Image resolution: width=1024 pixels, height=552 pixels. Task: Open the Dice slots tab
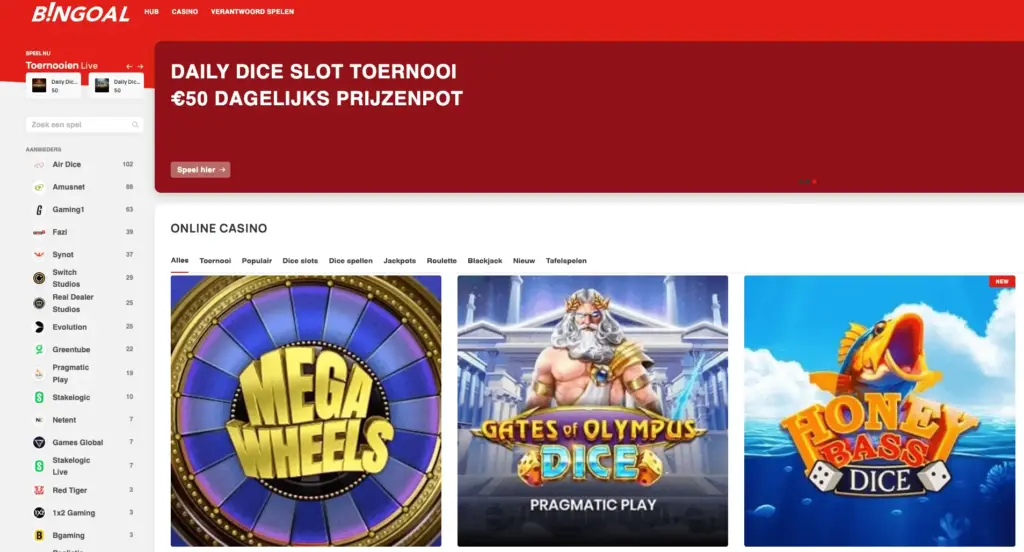[300, 261]
